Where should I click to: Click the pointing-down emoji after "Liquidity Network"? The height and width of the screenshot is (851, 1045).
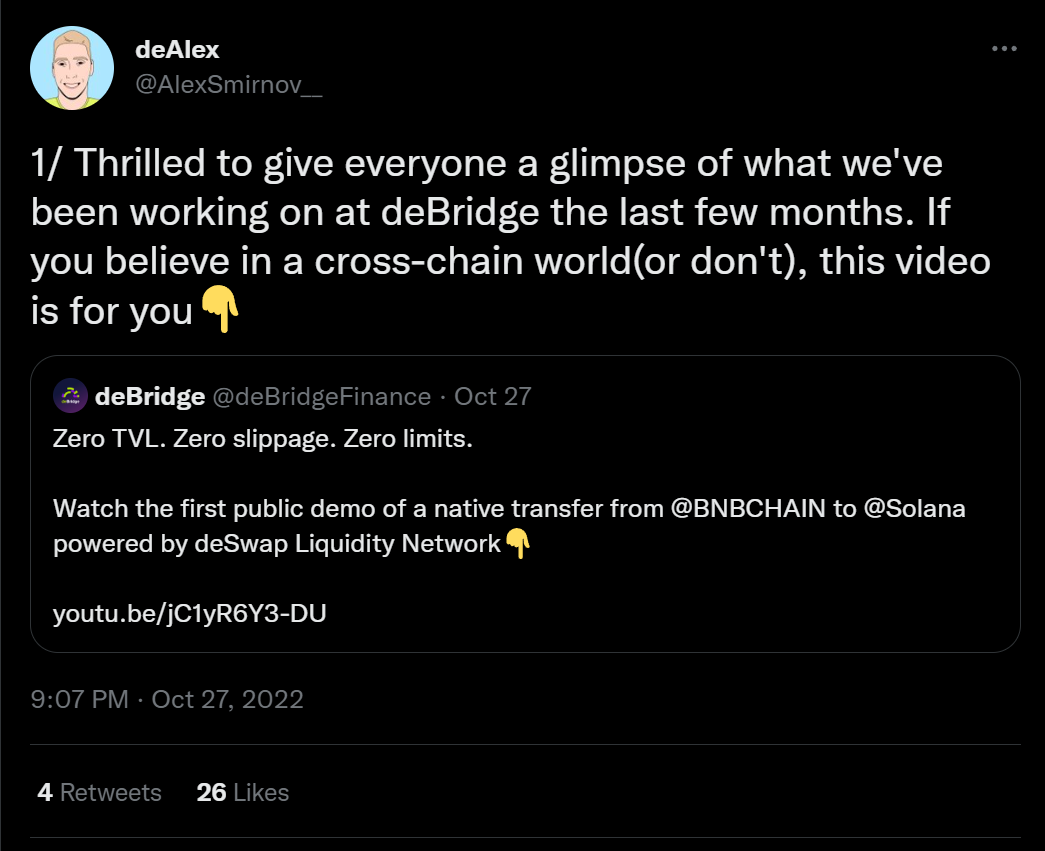(x=517, y=544)
